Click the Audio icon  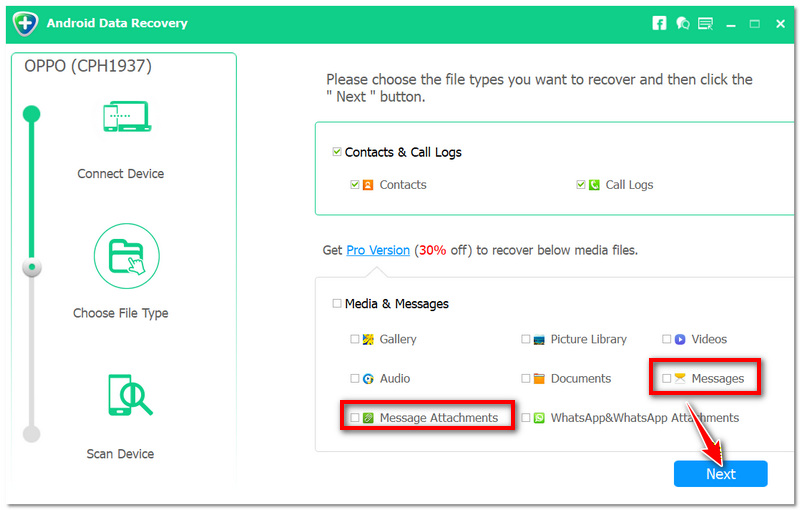[368, 378]
